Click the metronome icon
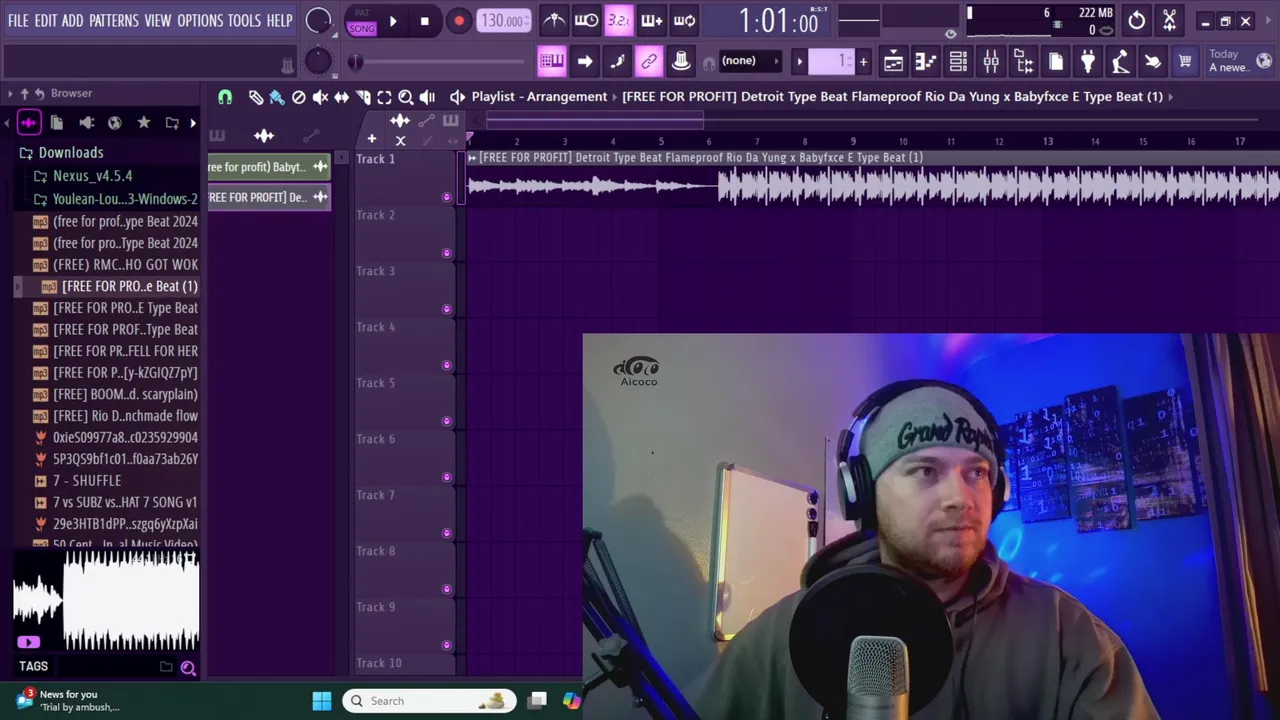The height and width of the screenshot is (720, 1280). 553,20
